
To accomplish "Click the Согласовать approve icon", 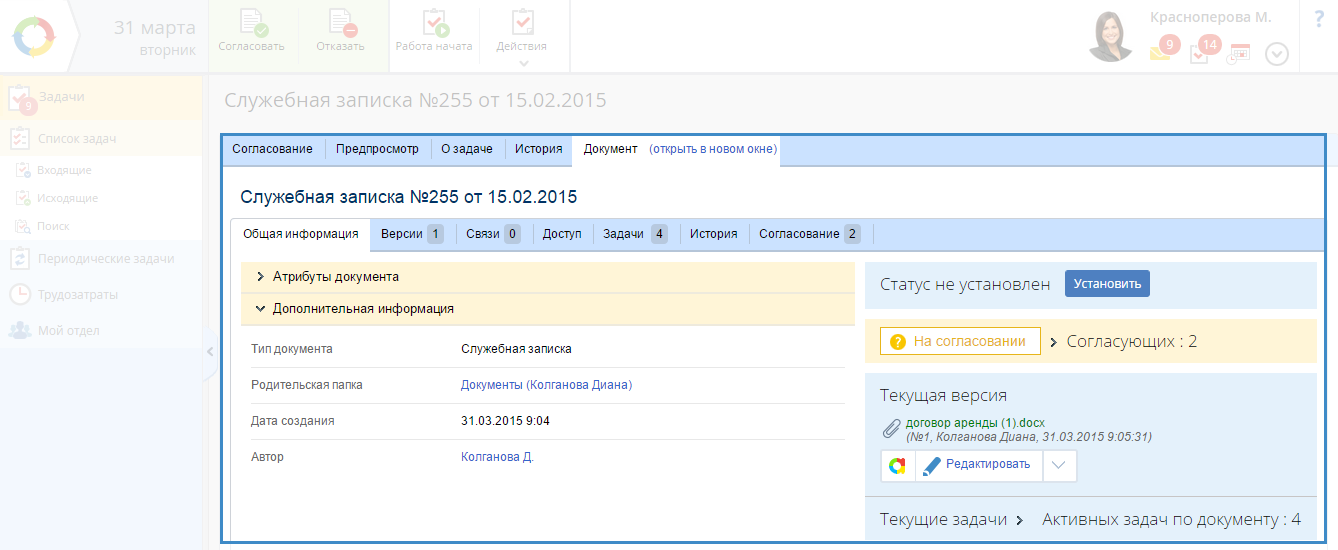I will click(252, 26).
